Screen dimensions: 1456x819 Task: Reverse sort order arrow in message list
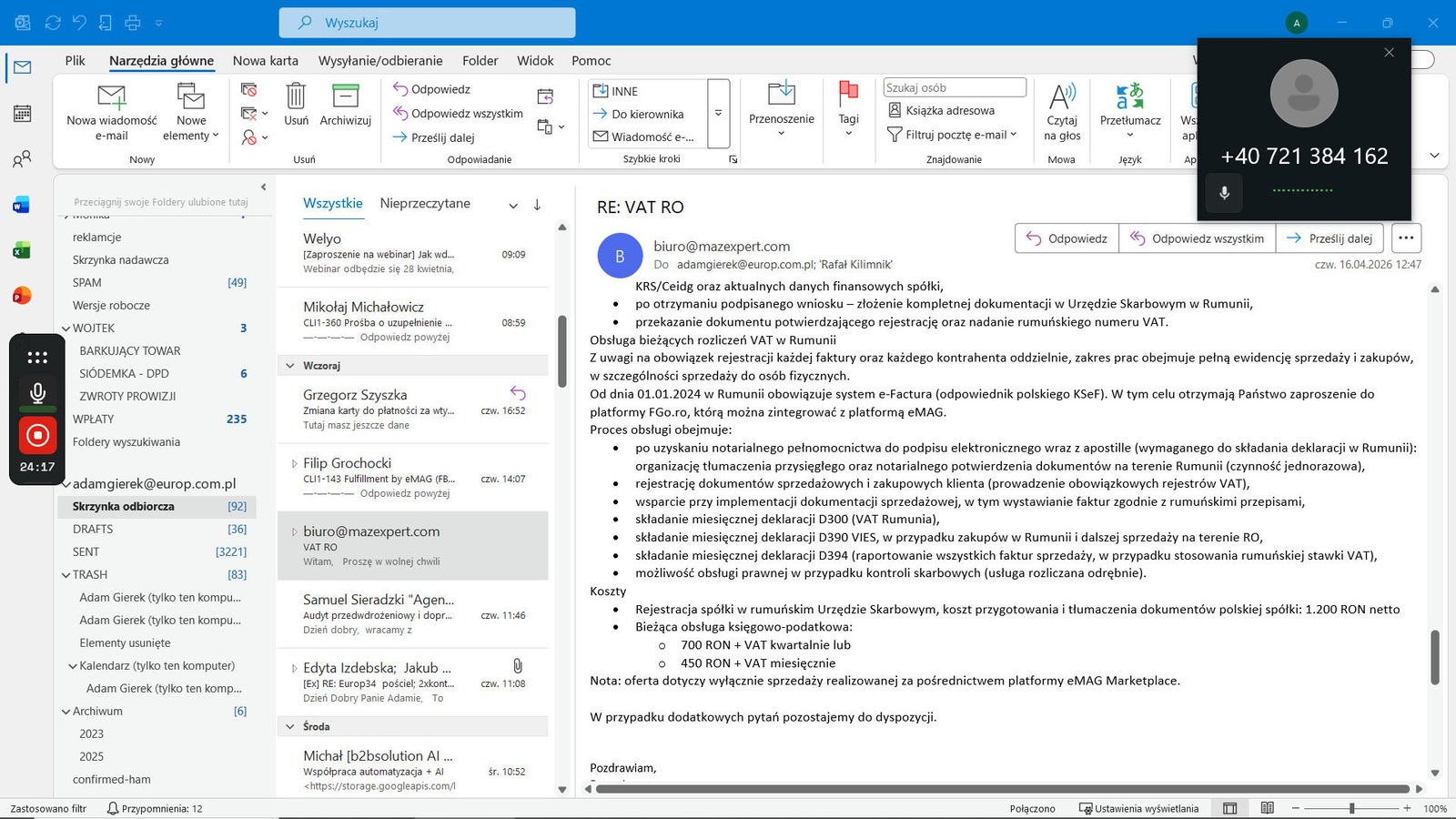pos(537,205)
